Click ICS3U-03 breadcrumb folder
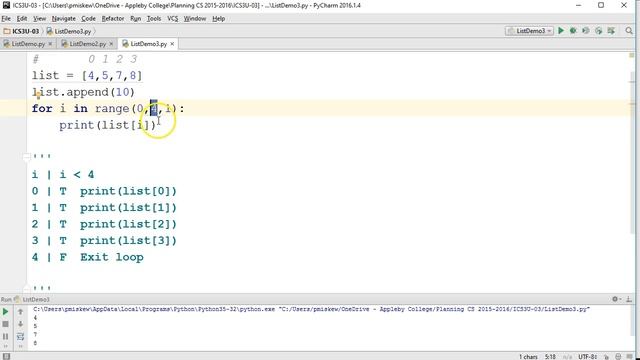 point(21,31)
